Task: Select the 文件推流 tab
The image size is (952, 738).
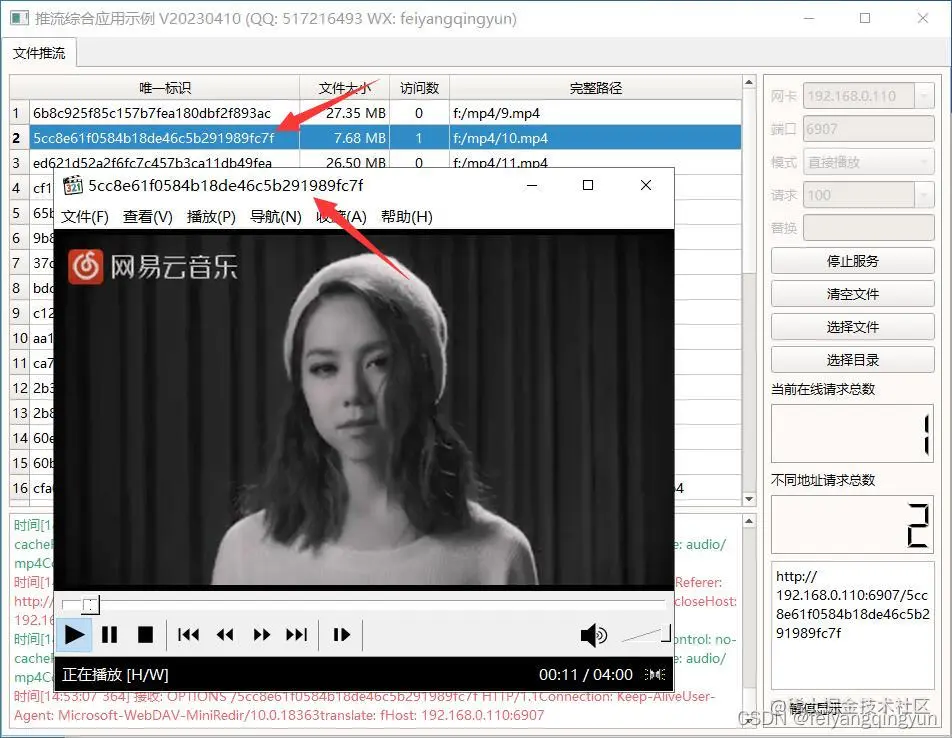Action: (39, 53)
